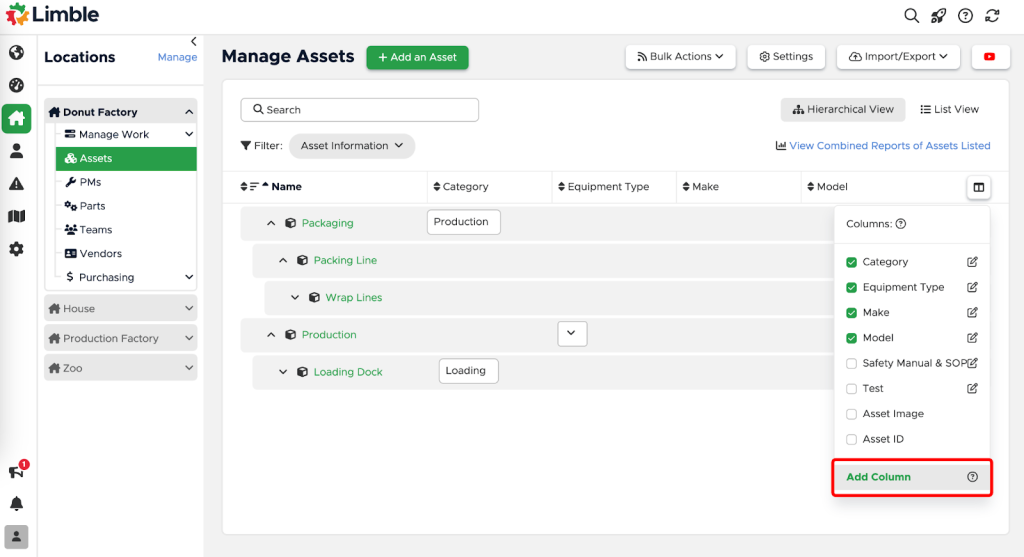This screenshot has width=1024, height=557.
Task: Open the notifications bell icon
Action: tap(16, 503)
